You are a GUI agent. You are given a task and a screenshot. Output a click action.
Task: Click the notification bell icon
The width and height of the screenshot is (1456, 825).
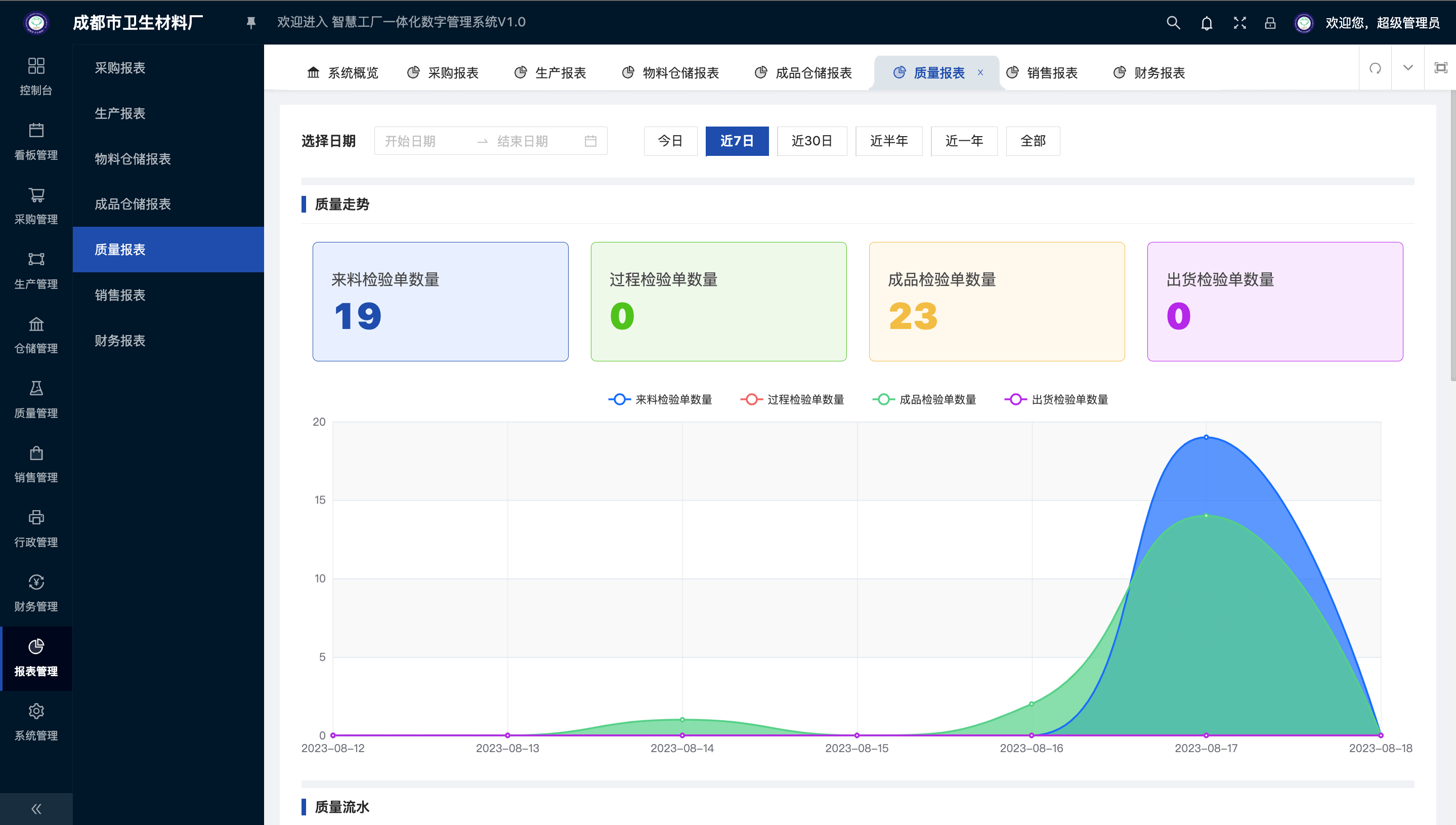[1206, 23]
